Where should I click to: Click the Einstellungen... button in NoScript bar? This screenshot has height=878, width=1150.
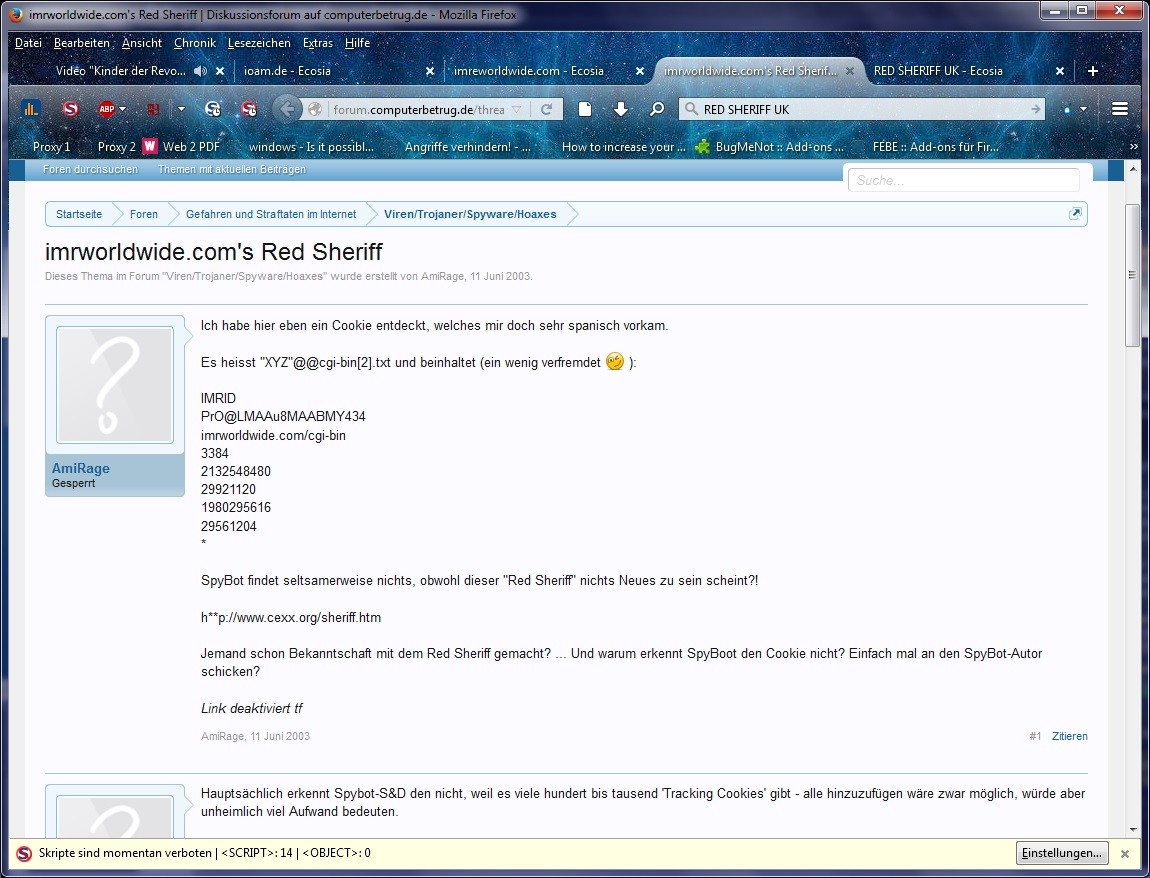click(1062, 853)
